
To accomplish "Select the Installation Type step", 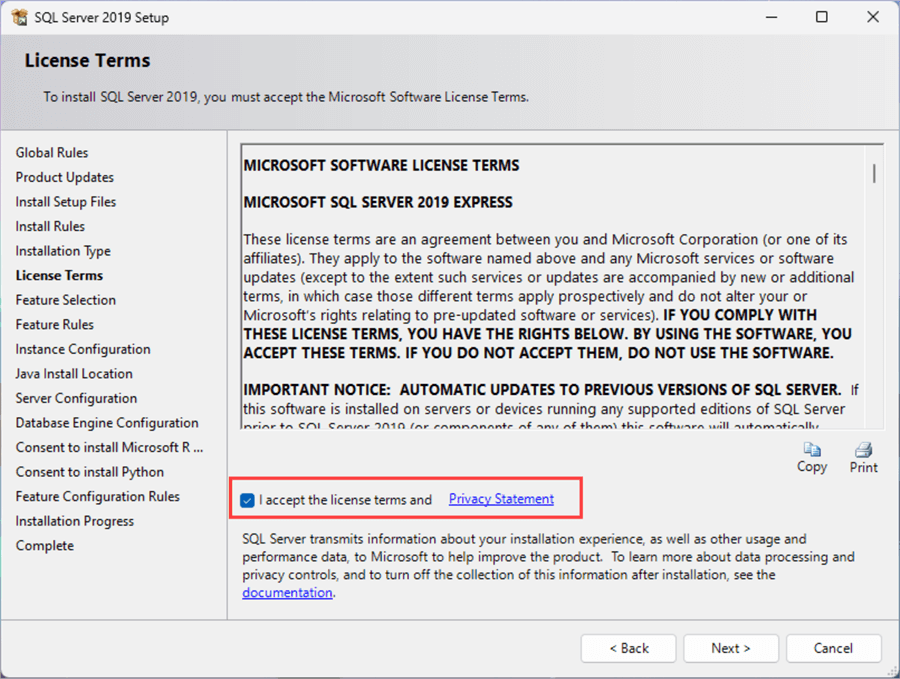I will click(63, 251).
